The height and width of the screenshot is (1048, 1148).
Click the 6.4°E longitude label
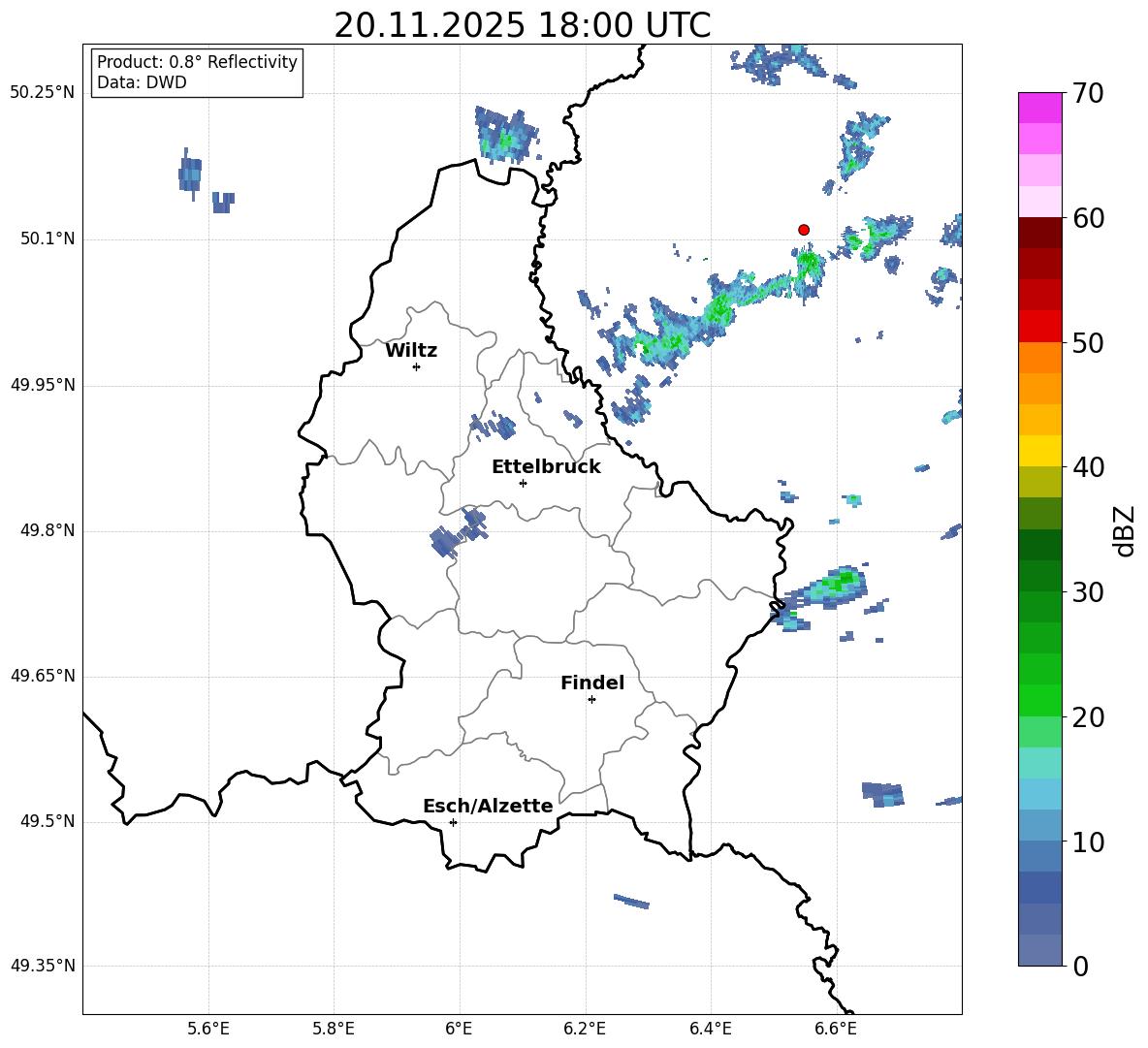coord(710,1029)
